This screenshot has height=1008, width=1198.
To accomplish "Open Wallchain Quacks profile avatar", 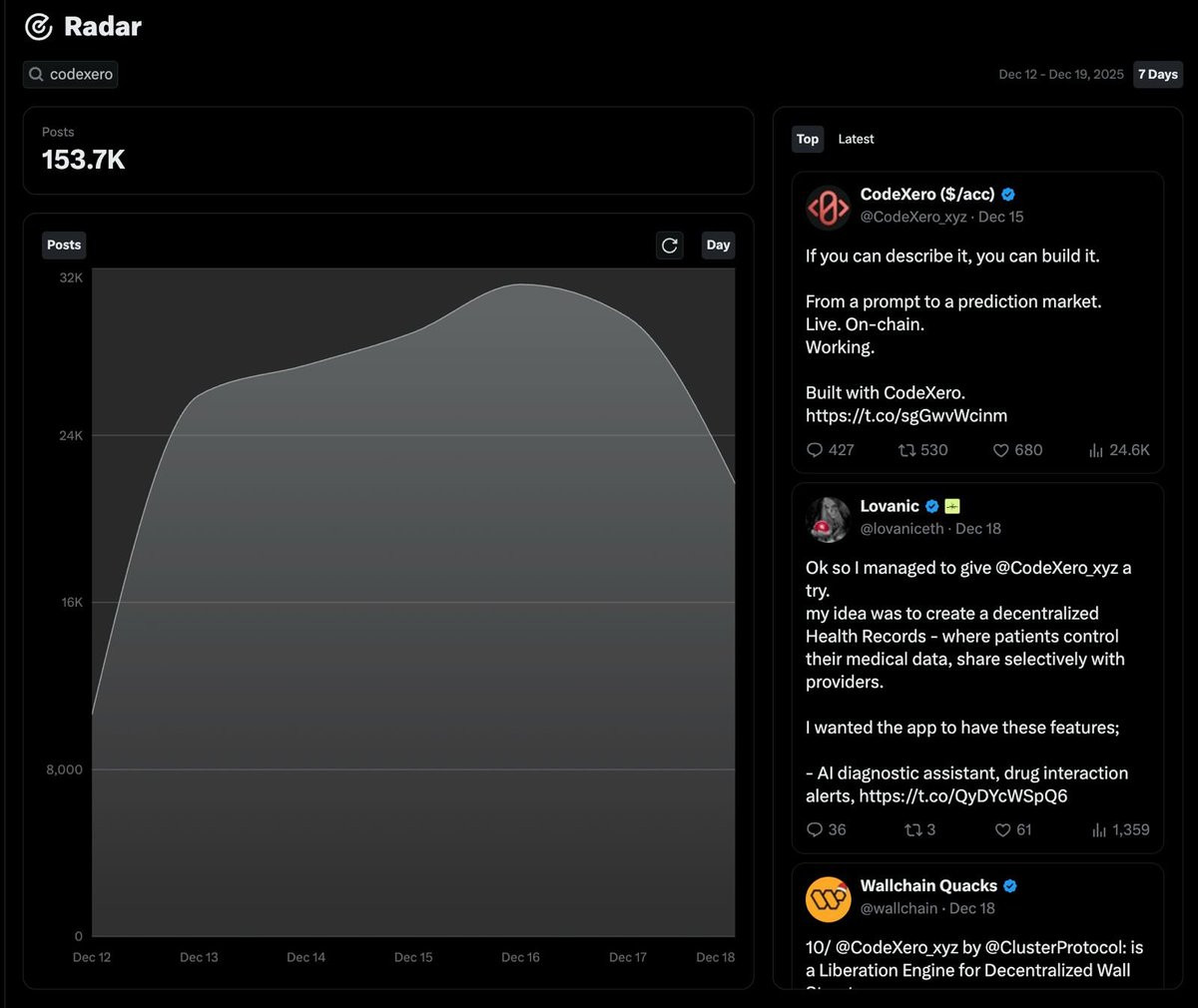I will coord(828,899).
